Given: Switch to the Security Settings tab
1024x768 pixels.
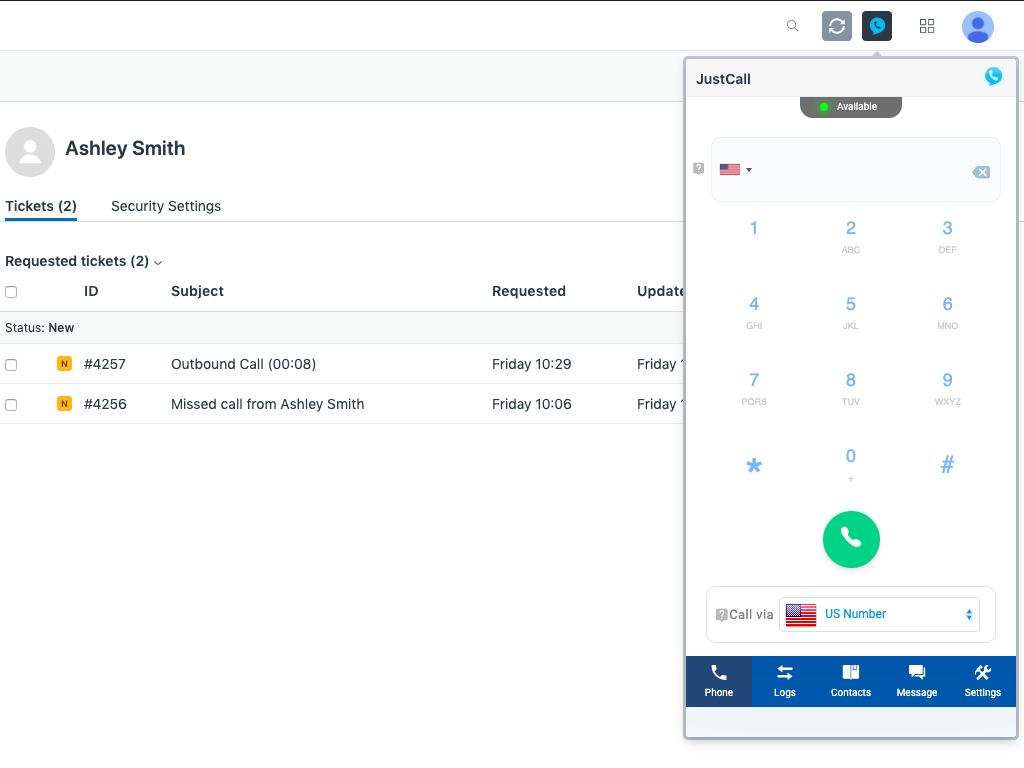Looking at the screenshot, I should point(166,206).
